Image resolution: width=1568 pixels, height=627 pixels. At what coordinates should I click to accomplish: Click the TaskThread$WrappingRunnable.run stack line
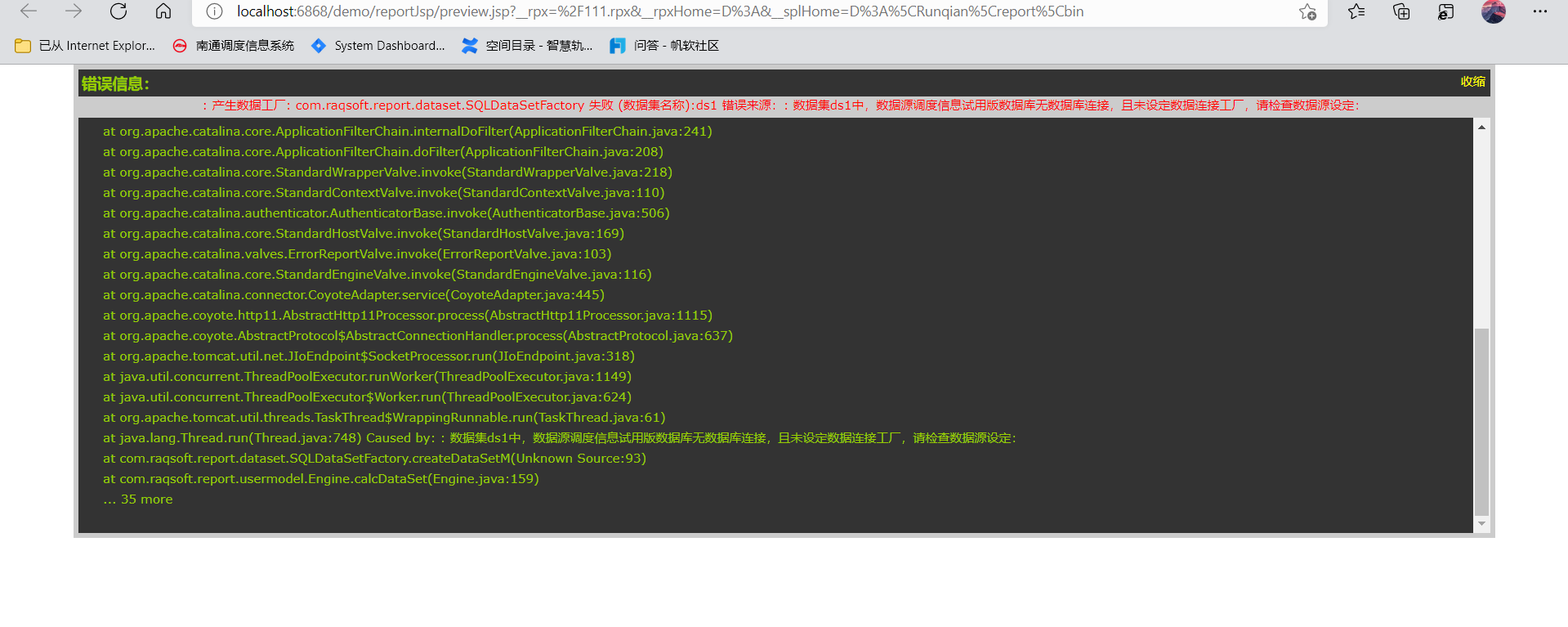click(x=384, y=418)
